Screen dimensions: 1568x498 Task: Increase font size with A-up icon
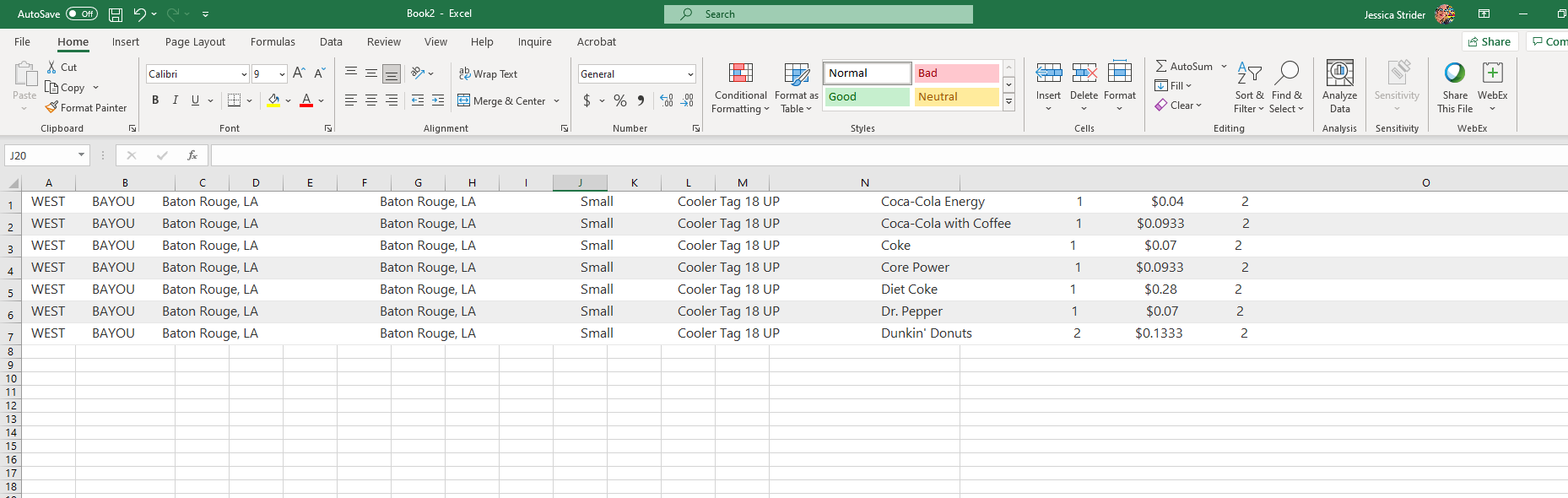pyautogui.click(x=299, y=73)
